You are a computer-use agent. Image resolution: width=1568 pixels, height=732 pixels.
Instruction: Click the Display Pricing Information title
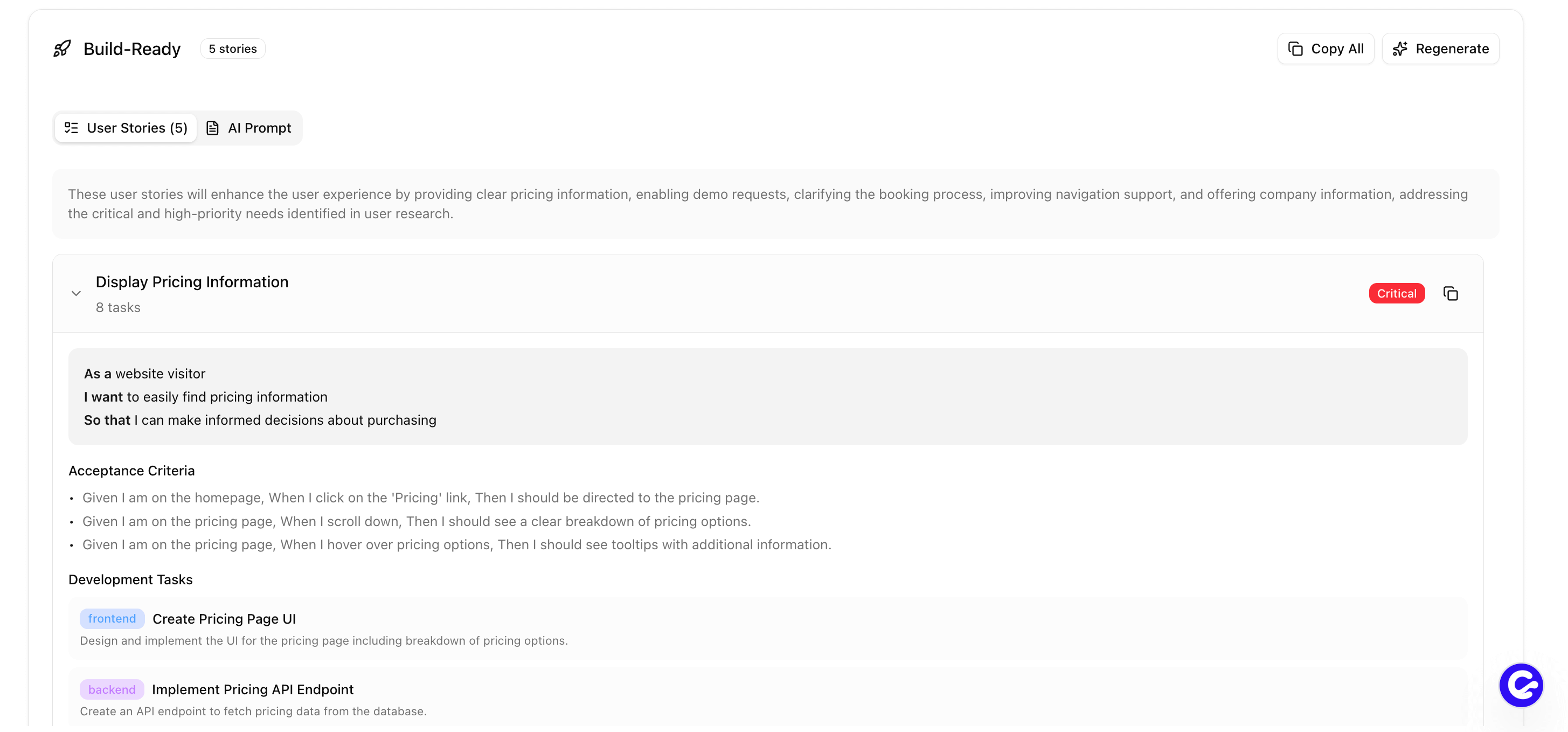tap(192, 282)
